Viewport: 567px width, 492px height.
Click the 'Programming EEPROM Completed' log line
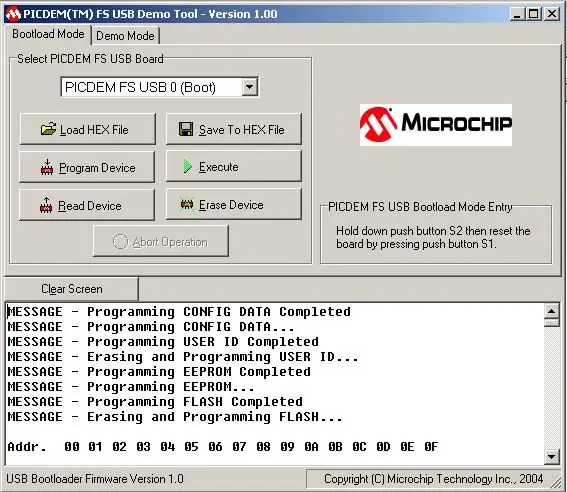click(159, 372)
